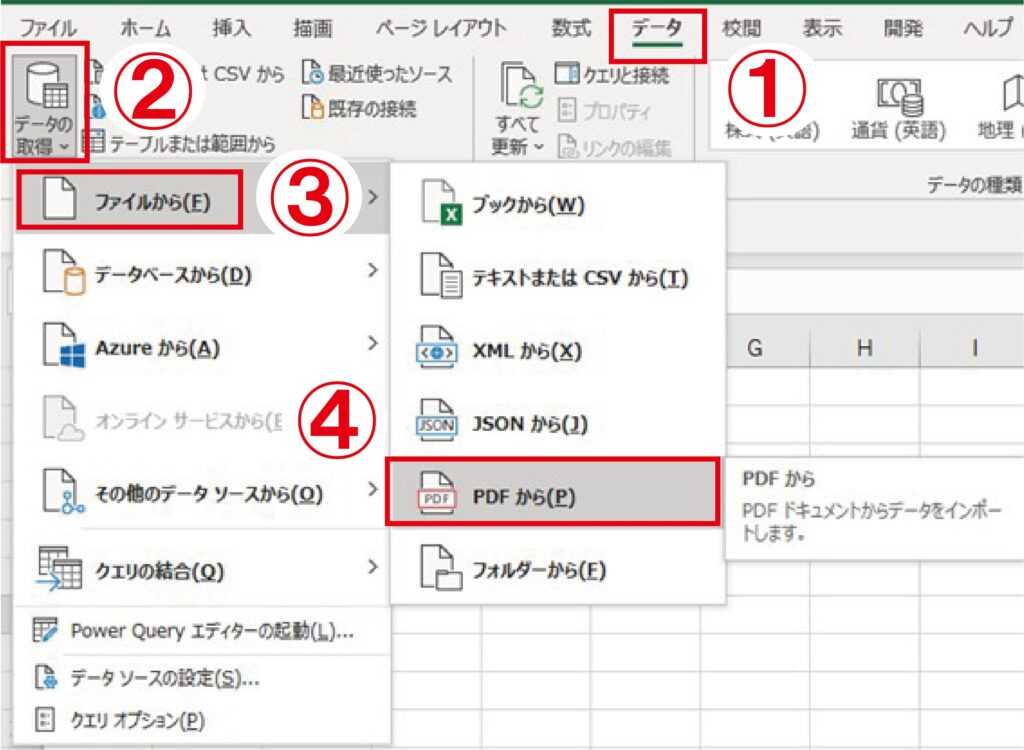Switch to the 描画 tab

(313, 28)
